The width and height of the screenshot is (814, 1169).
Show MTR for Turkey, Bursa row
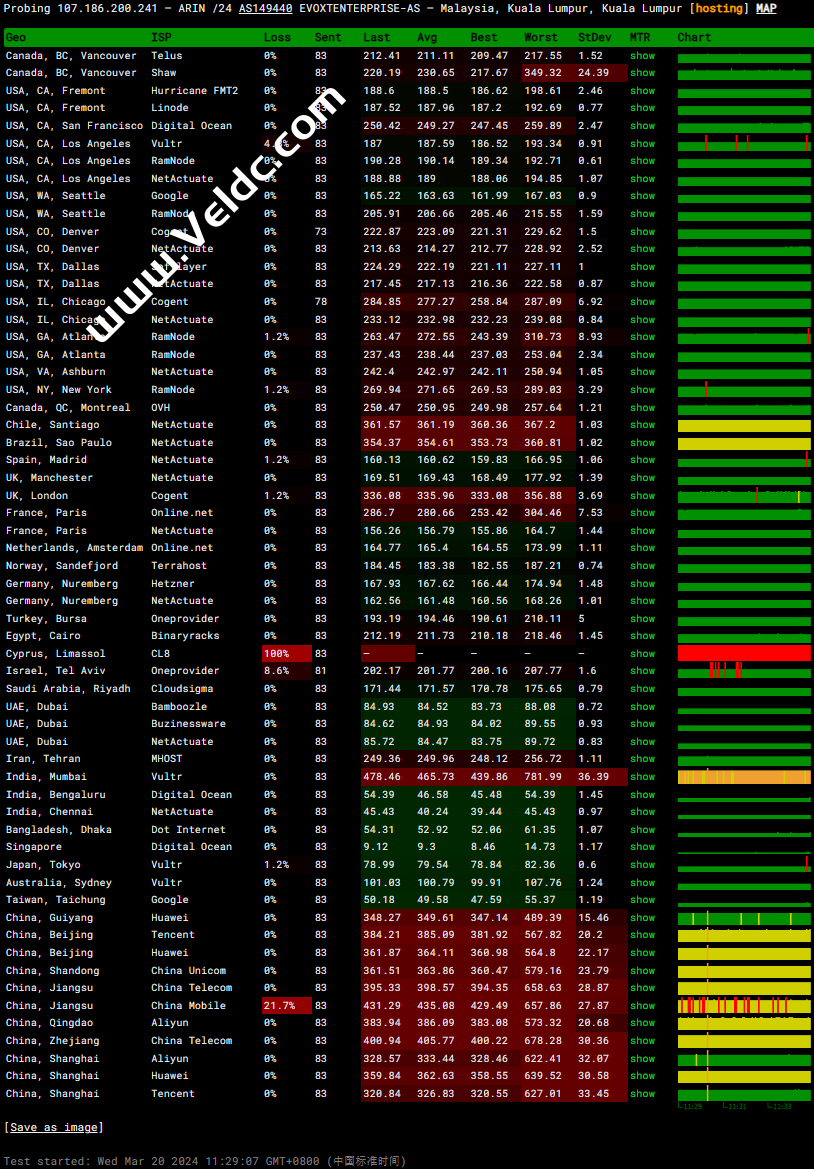[643, 618]
